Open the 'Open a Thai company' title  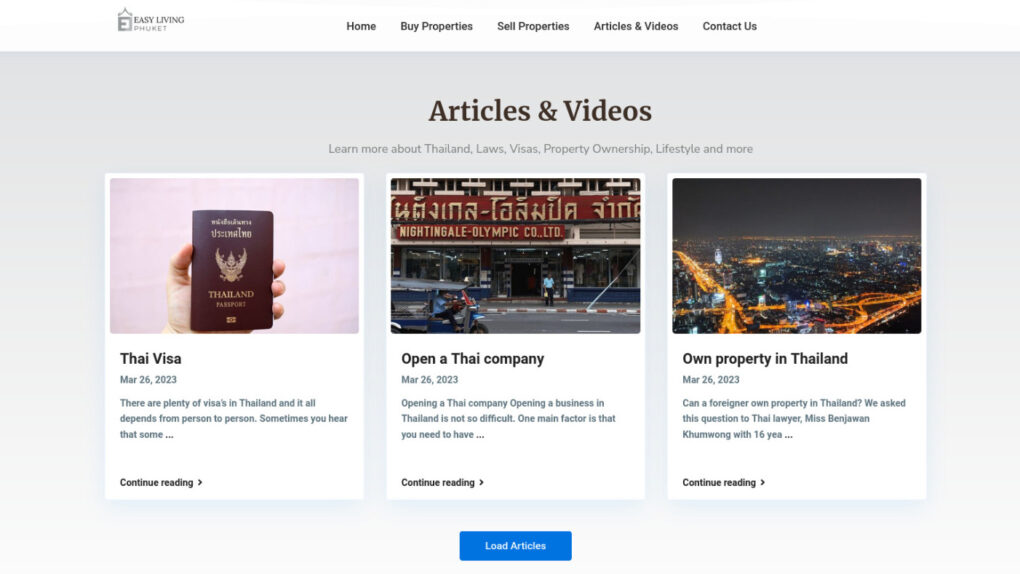(x=472, y=359)
